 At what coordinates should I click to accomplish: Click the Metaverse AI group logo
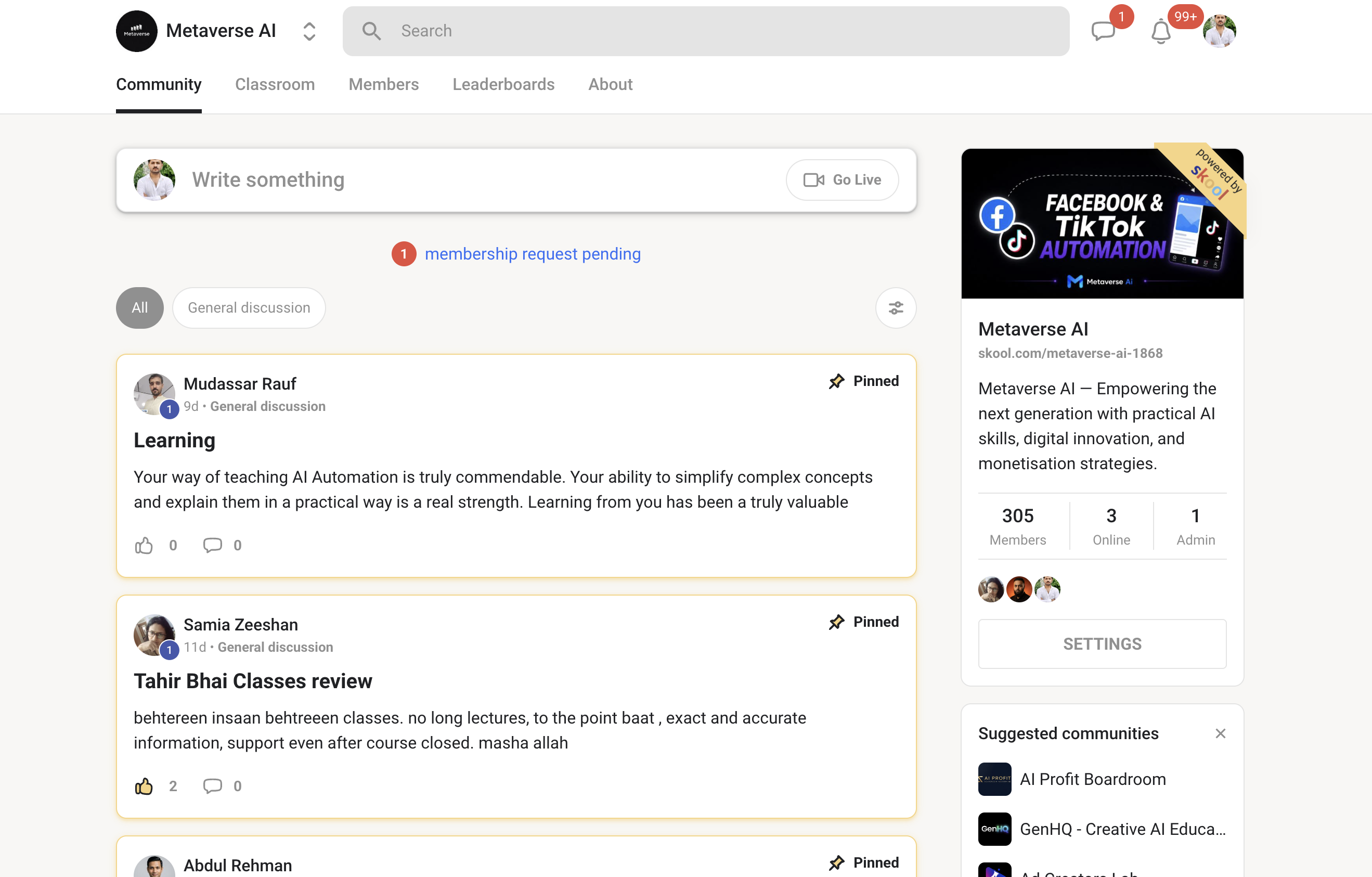137,31
